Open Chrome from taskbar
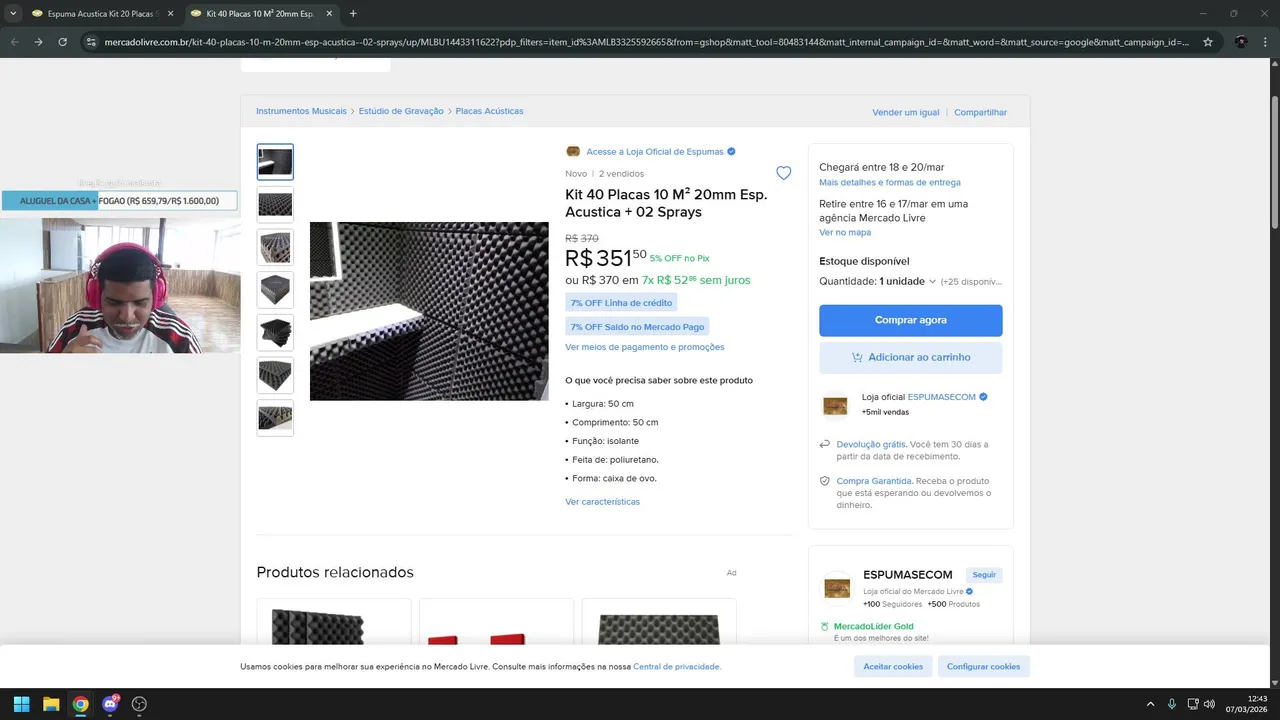This screenshot has height=720, width=1280. click(x=80, y=704)
